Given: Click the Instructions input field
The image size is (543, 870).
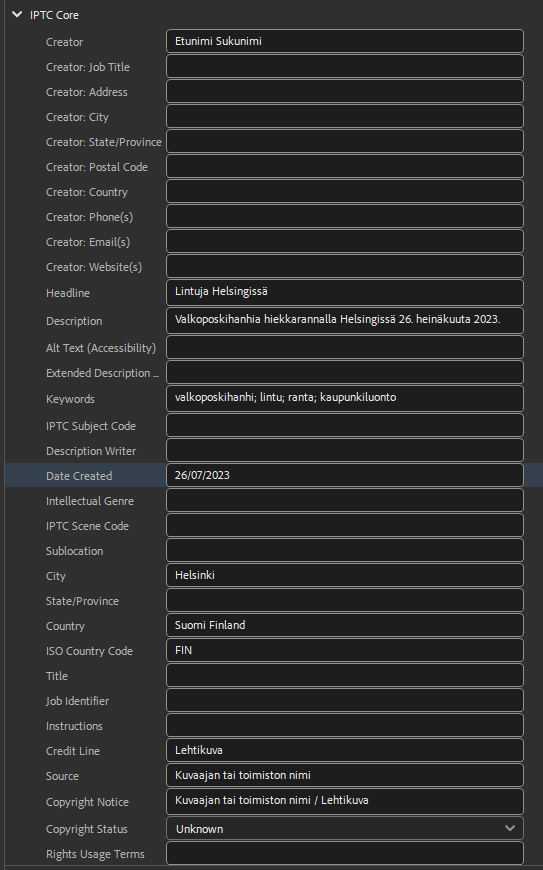Looking at the screenshot, I should coord(345,725).
